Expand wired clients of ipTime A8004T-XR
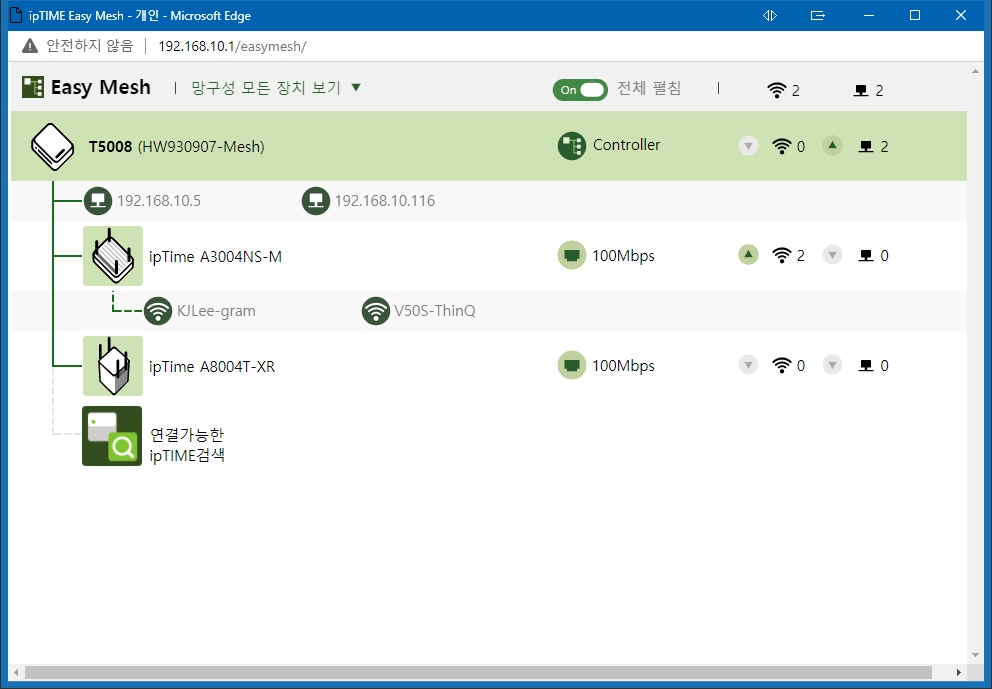This screenshot has height=689, width=992. [832, 365]
